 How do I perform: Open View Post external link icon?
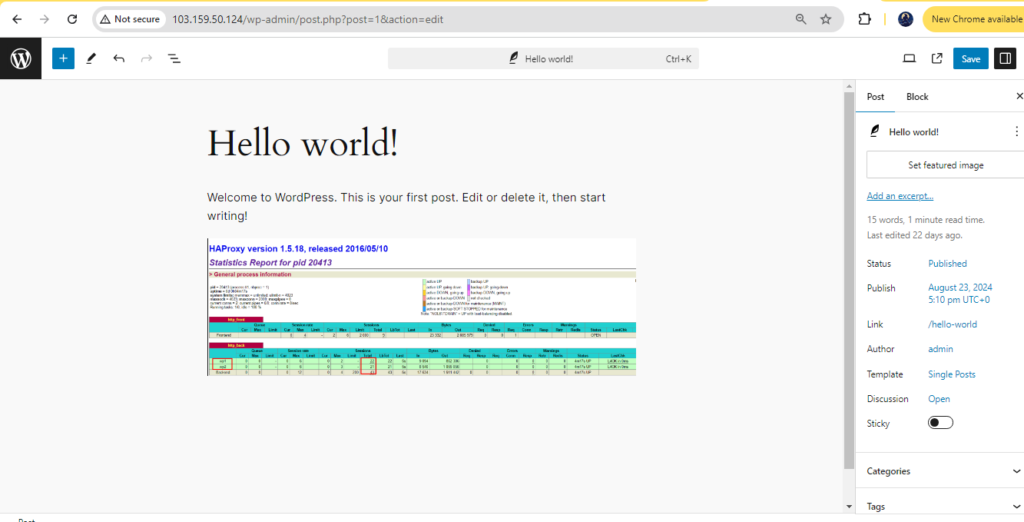937,59
